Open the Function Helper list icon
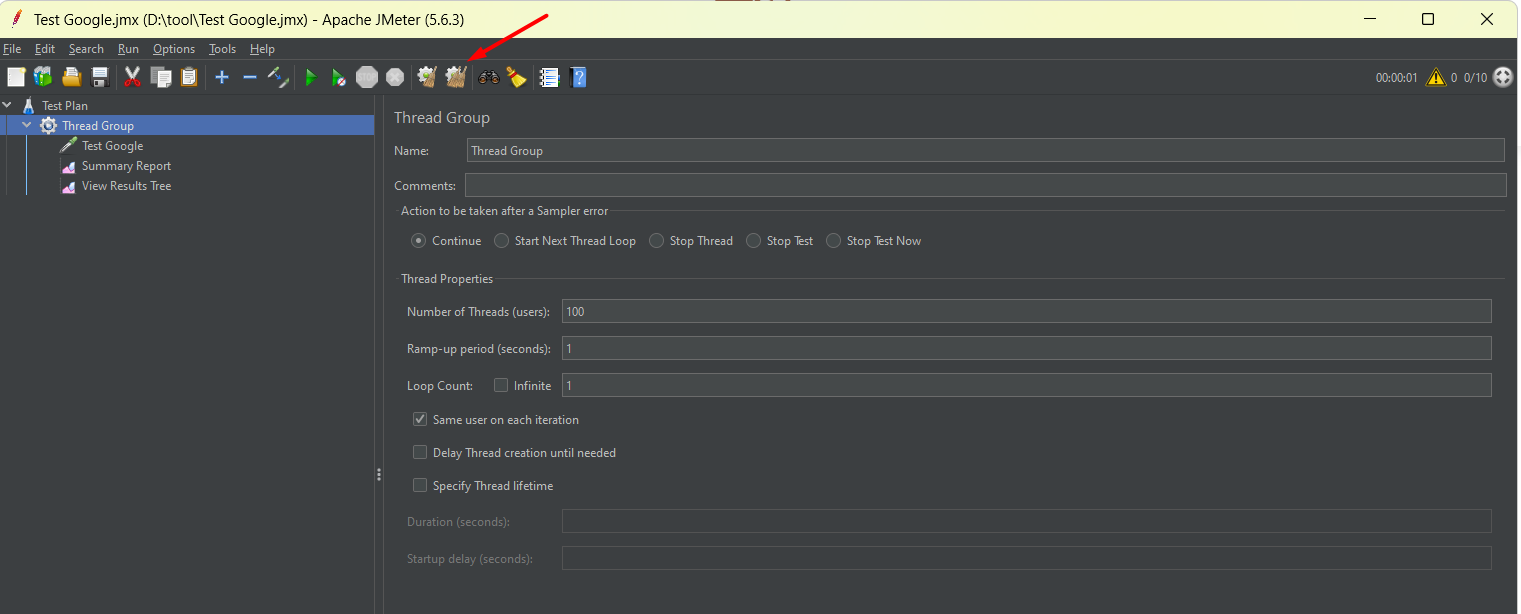 tap(549, 77)
